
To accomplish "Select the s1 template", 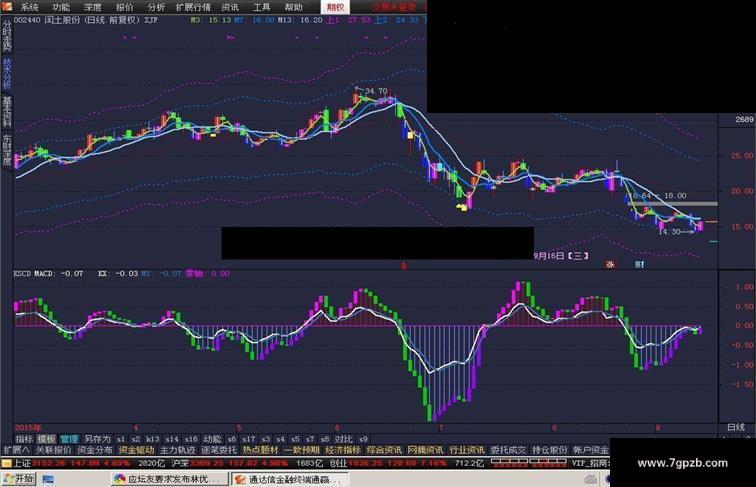I will [x=121, y=439].
